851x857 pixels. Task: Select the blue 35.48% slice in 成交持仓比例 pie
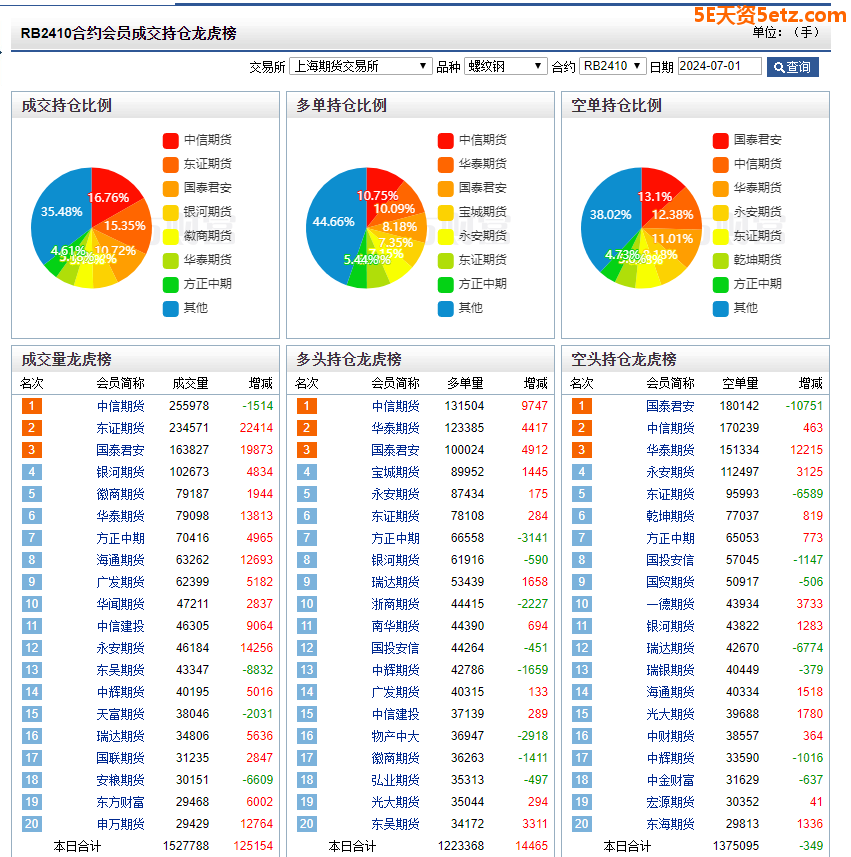point(60,213)
